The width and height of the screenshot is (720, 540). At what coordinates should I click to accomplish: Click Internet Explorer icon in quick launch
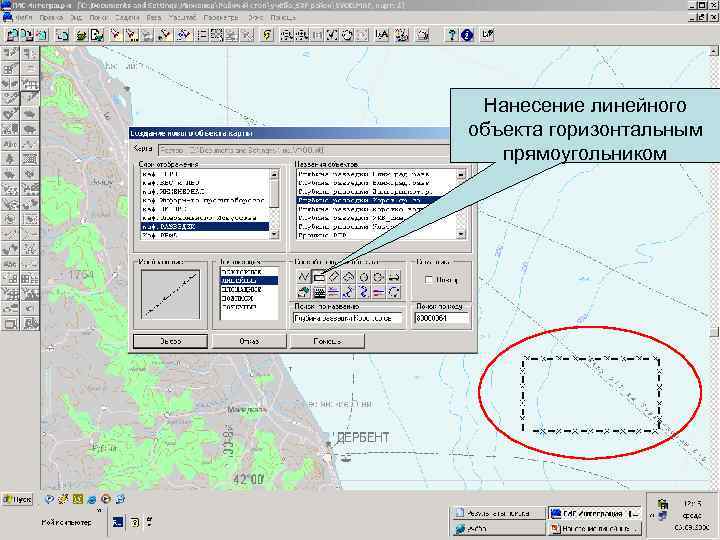[x=92, y=499]
